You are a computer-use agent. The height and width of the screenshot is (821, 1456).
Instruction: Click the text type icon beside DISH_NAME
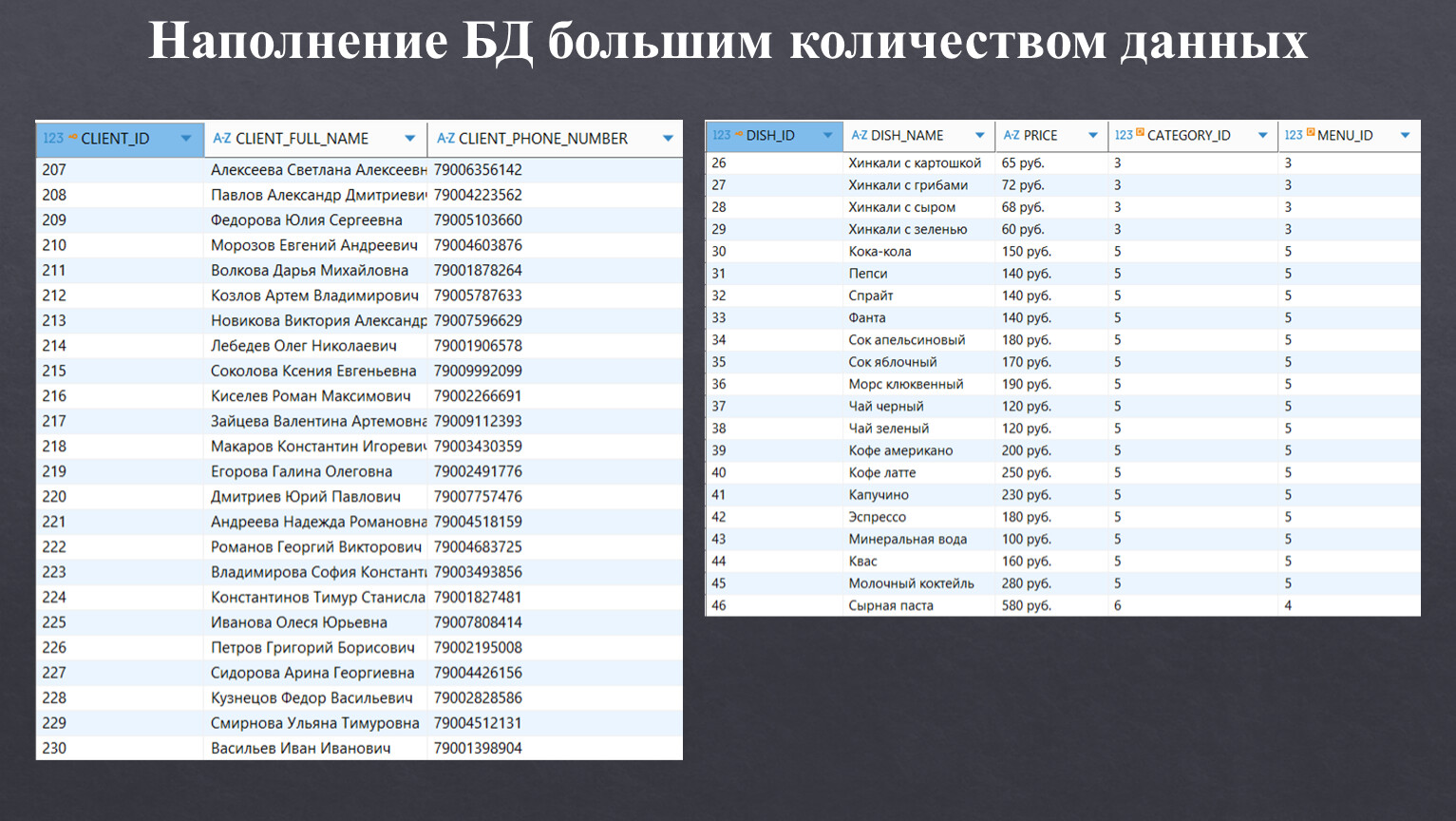tap(859, 136)
